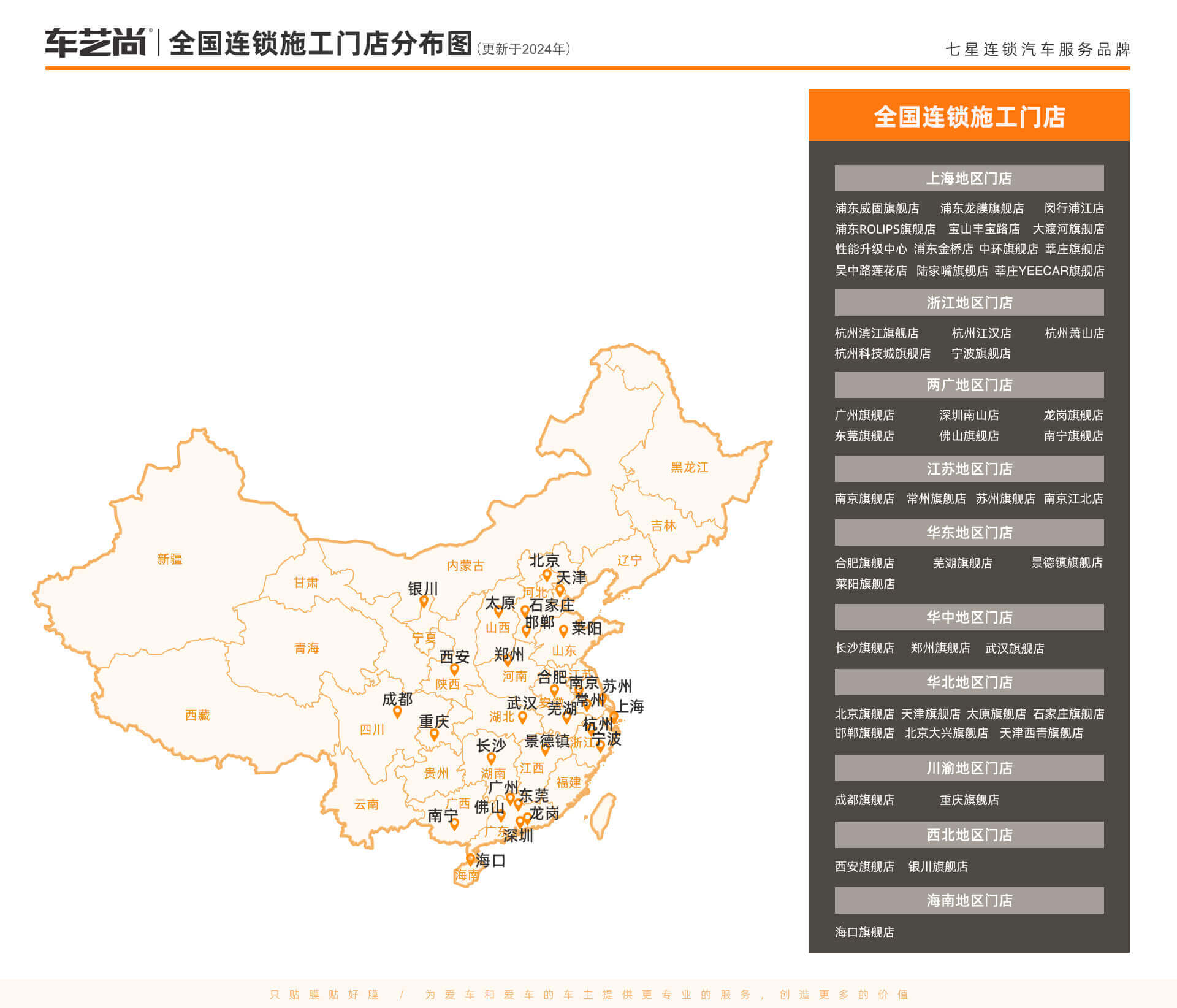Click the 黑龙江 province label
This screenshot has width=1177, height=1008.
[x=689, y=467]
